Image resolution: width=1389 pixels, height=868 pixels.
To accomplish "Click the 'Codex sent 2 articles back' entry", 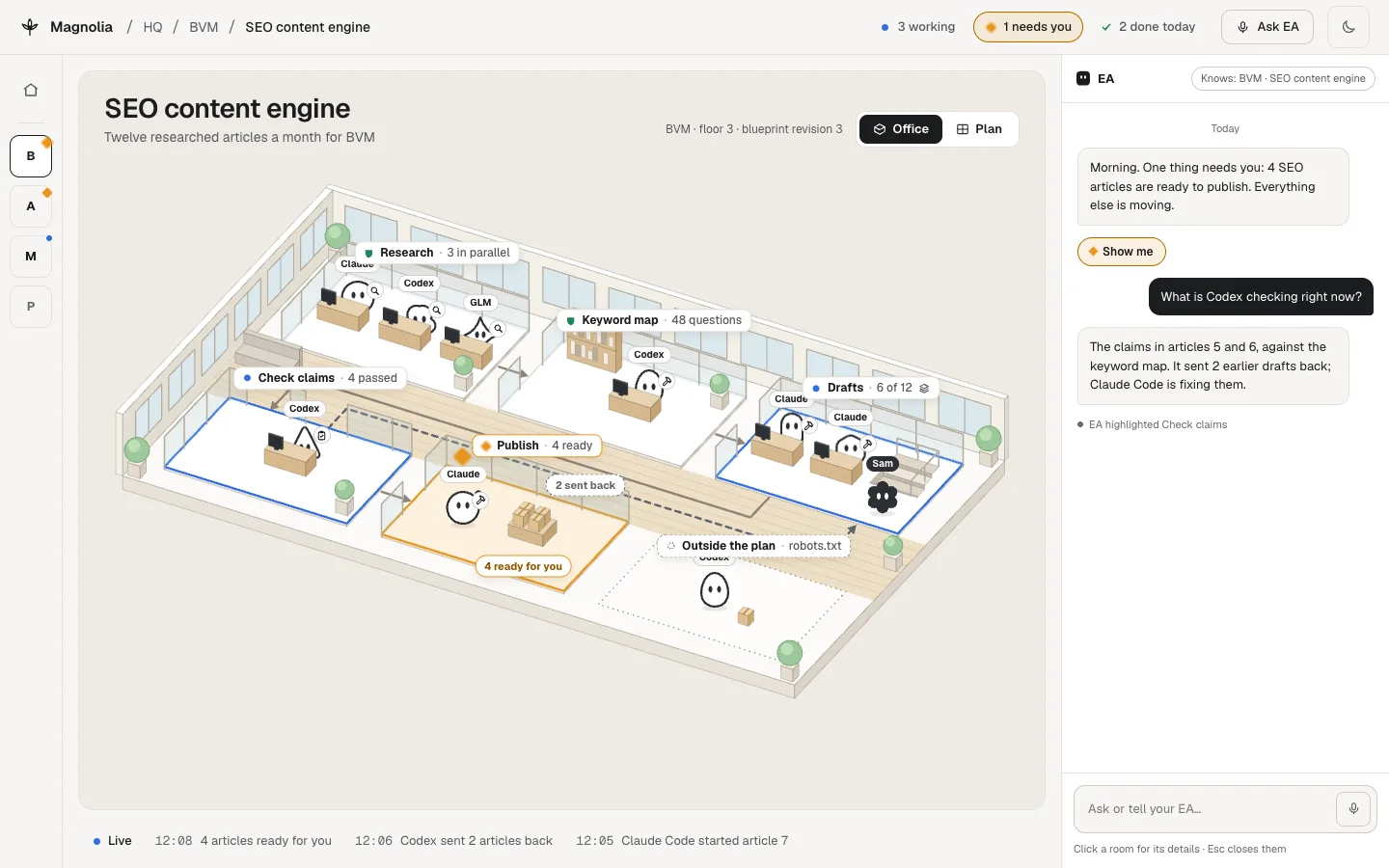I will pyautogui.click(x=453, y=841).
